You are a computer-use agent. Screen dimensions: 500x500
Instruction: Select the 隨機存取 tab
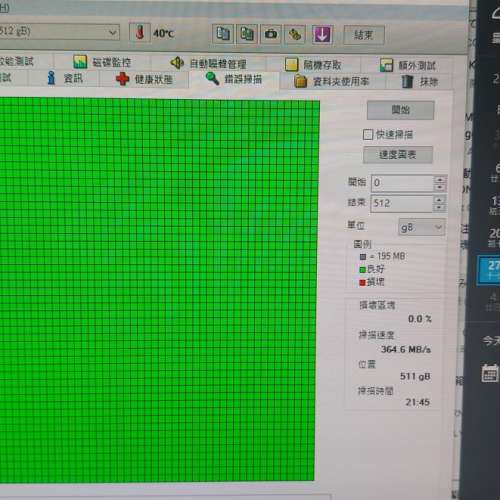tap(313, 65)
